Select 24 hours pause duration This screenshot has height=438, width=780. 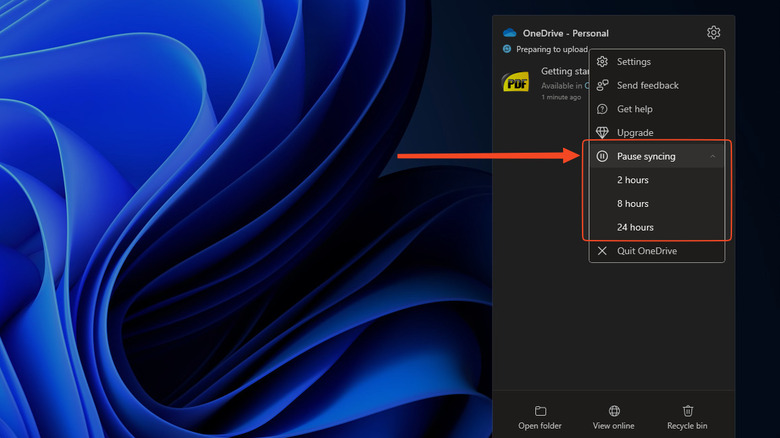[x=635, y=227]
